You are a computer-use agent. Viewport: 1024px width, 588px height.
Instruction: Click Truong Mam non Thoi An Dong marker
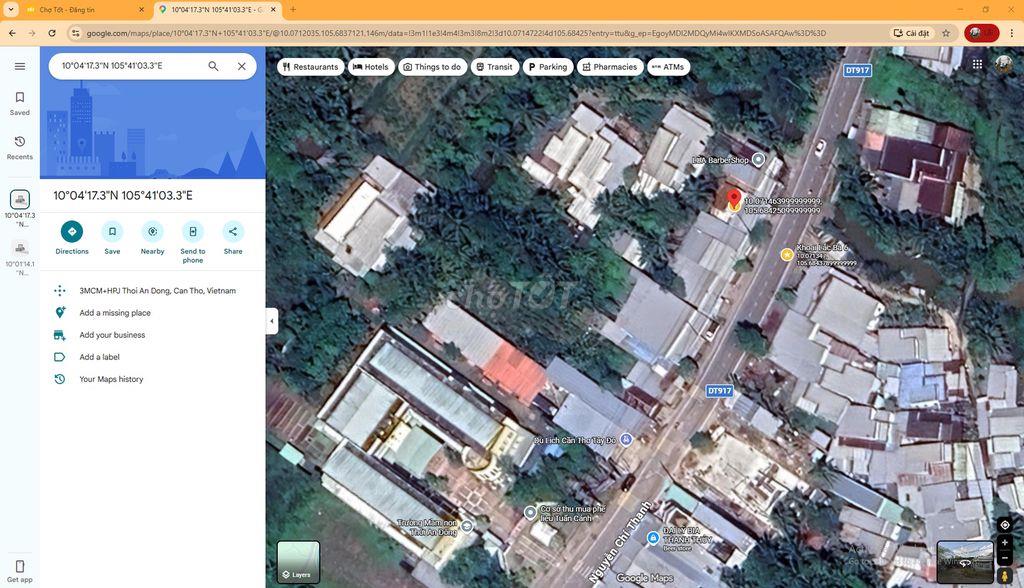[x=466, y=525]
